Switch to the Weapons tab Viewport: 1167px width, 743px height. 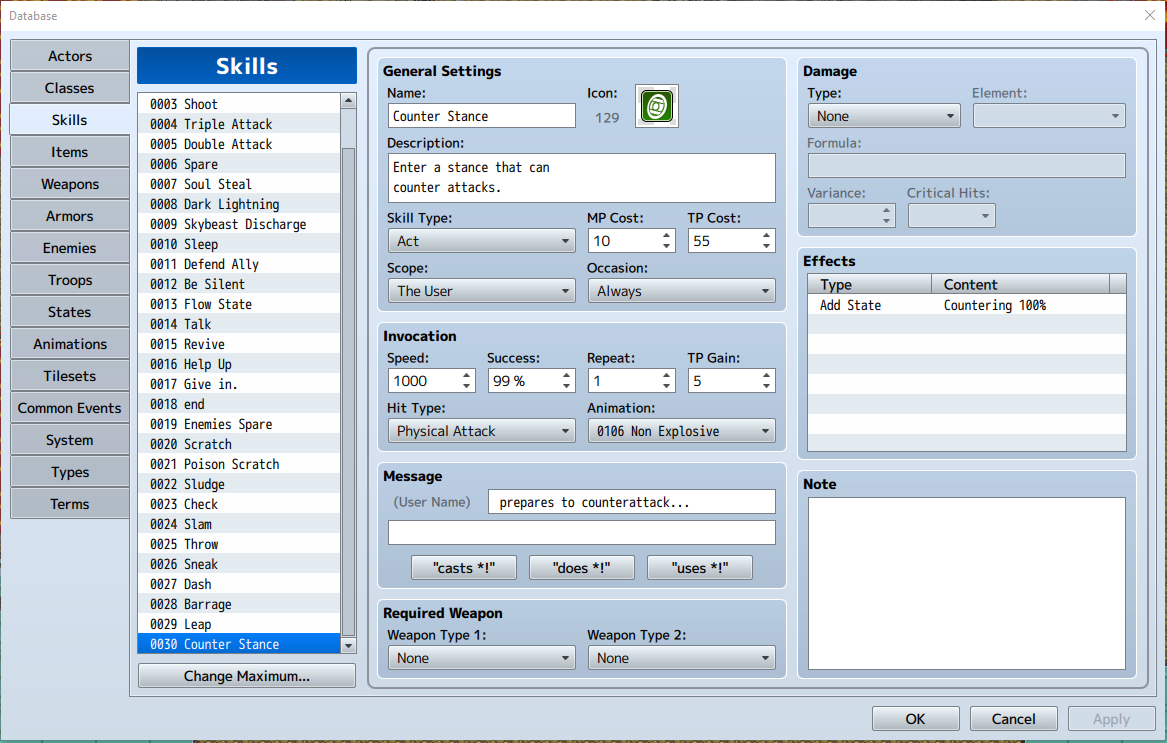click(70, 184)
